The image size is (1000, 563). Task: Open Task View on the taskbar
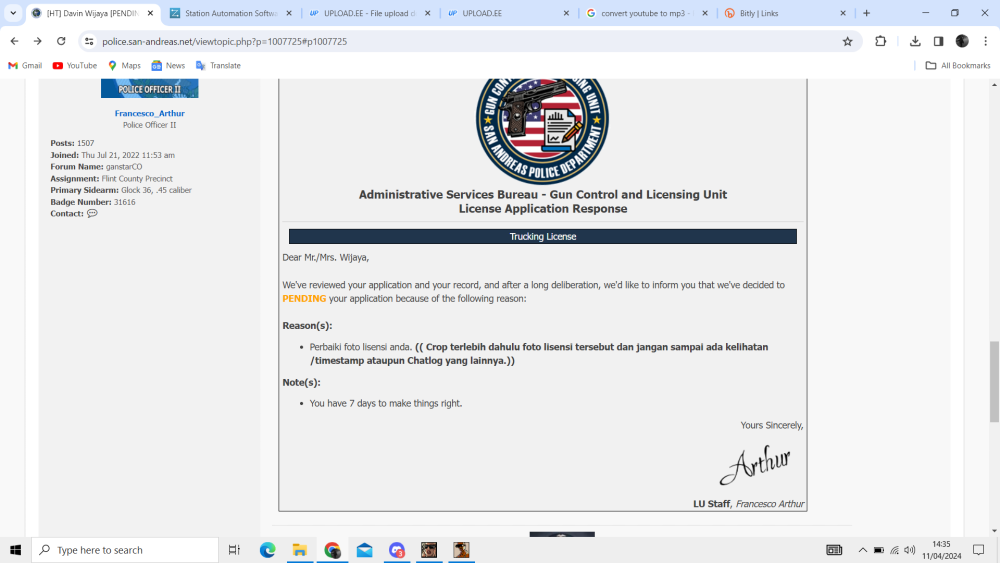(x=234, y=550)
